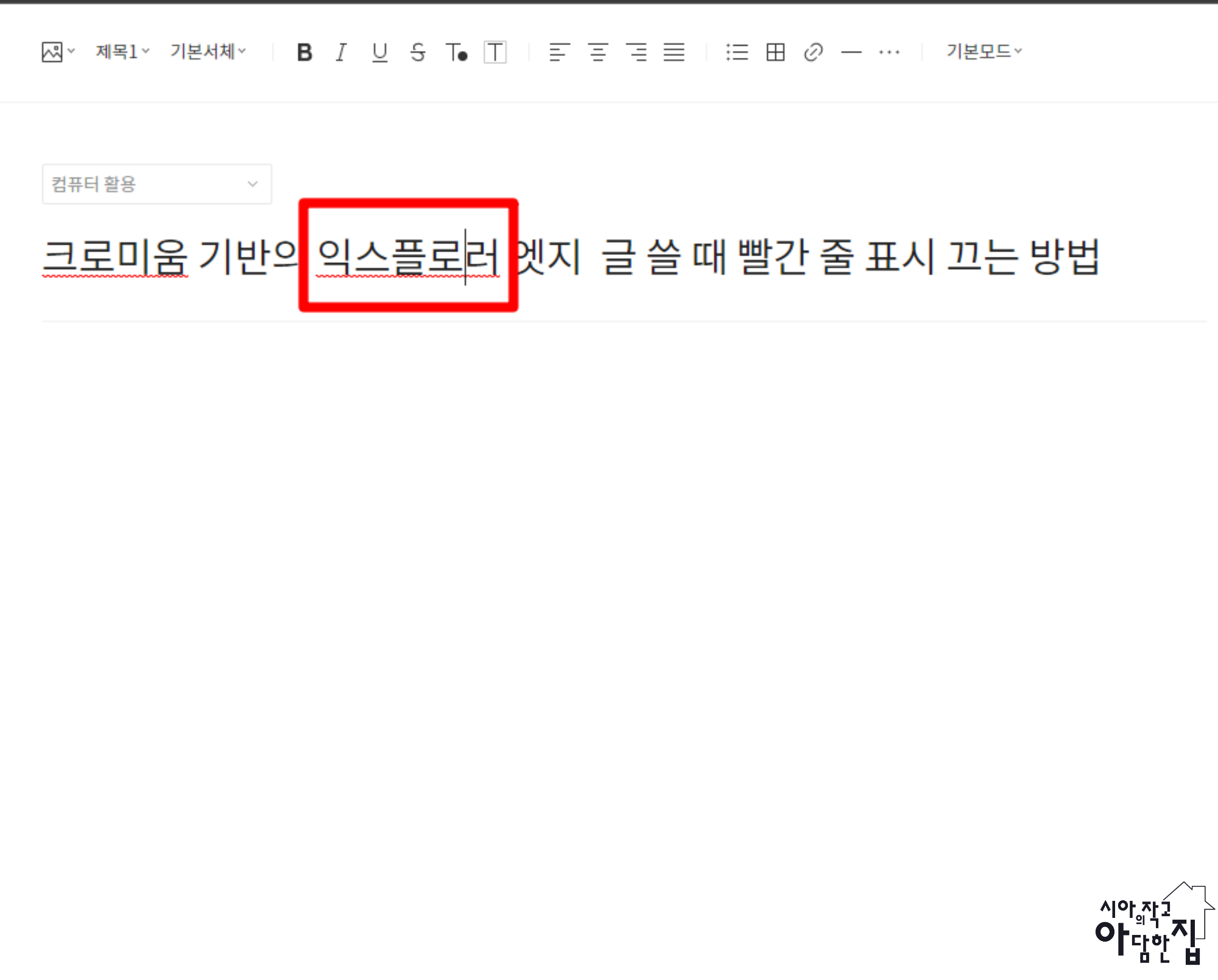The image size is (1218, 980).
Task: Expand the 제목1 heading style dropdown
Action: (122, 52)
